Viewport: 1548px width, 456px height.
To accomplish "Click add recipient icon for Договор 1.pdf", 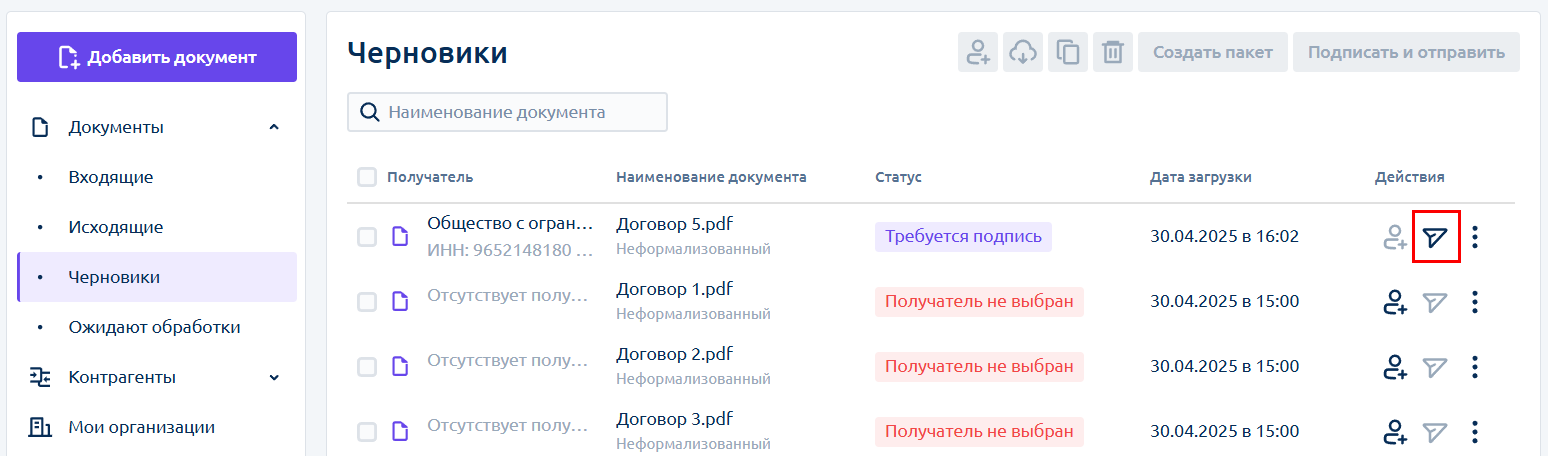I will tap(1395, 302).
